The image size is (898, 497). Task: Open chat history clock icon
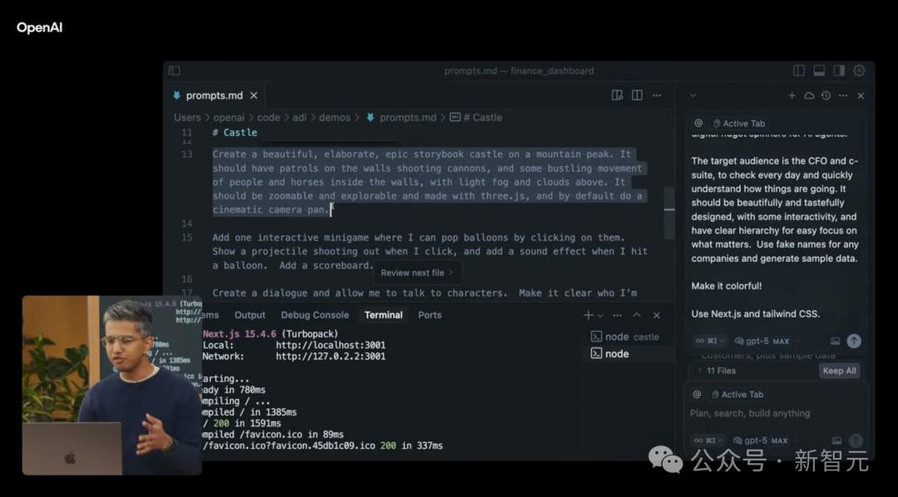pos(825,96)
